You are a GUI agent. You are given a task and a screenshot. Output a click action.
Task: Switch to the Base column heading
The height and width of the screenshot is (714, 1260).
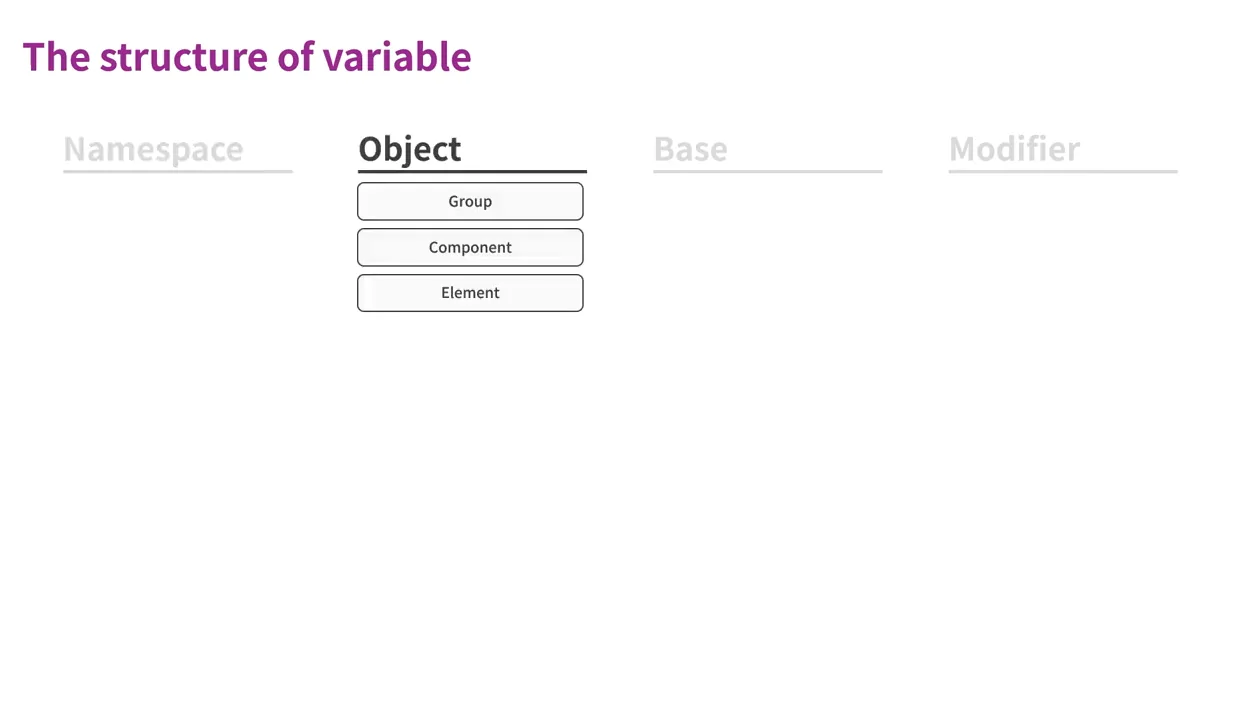coord(690,149)
